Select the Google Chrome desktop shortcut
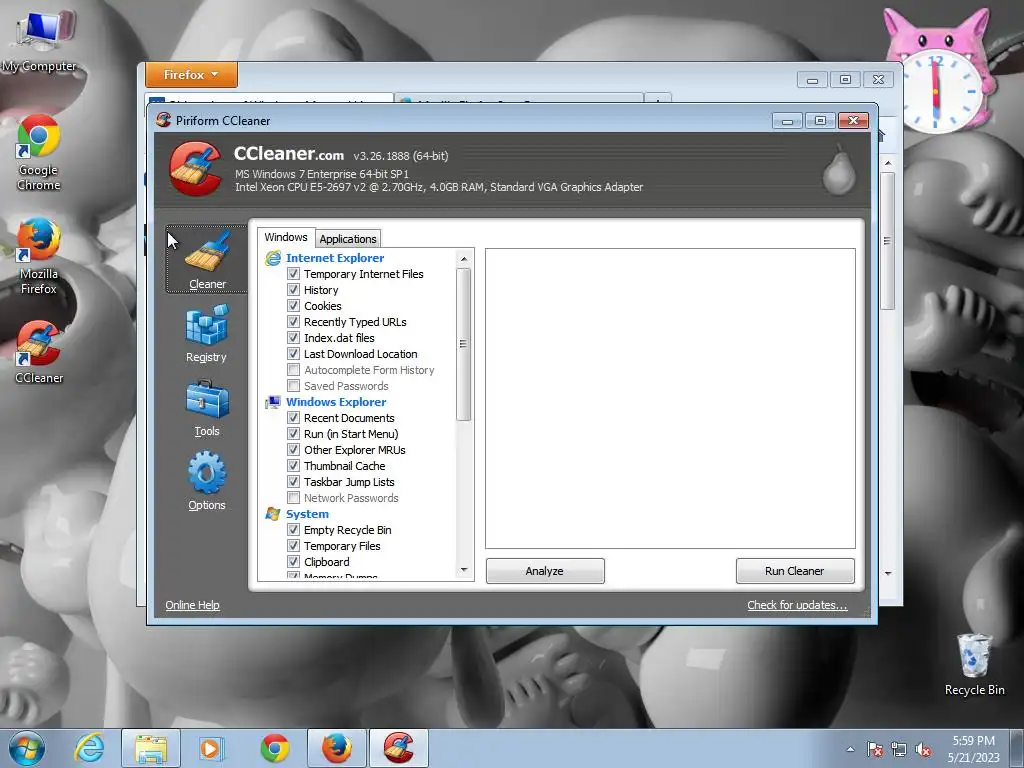The width and height of the screenshot is (1024, 768). coord(39,153)
